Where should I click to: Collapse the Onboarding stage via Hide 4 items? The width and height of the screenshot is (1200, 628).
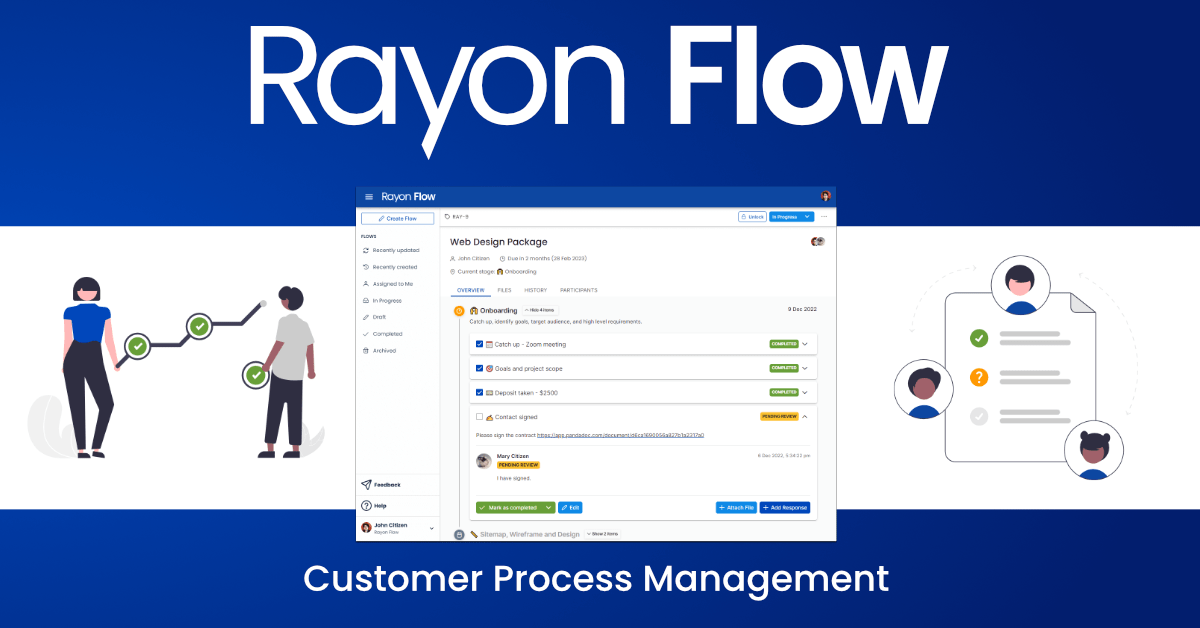[x=539, y=310]
